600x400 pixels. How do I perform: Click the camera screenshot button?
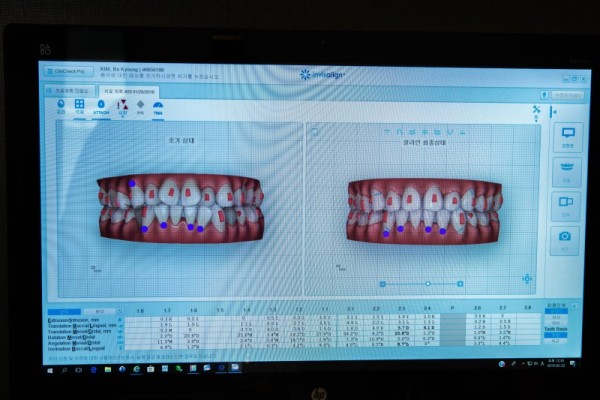pos(565,240)
